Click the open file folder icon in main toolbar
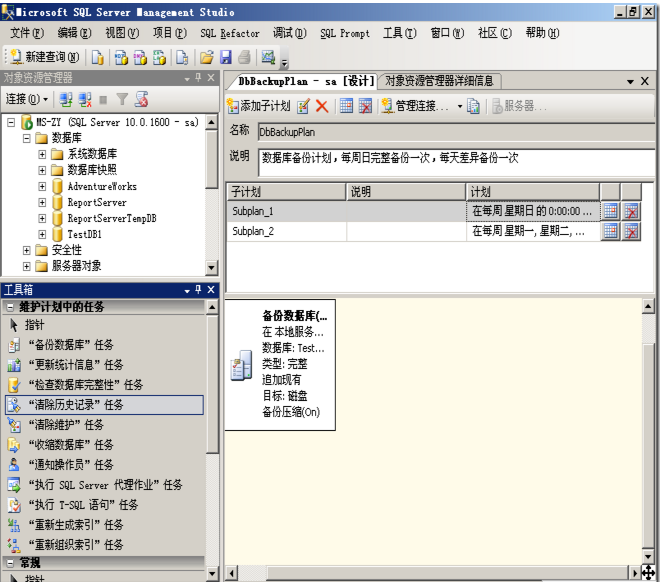 tap(206, 57)
